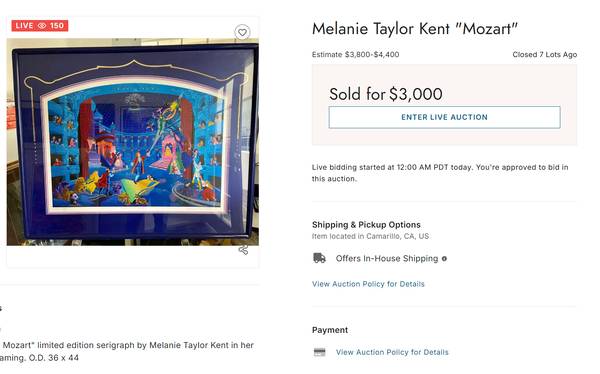
Task: Click the Closed 7 Lots Ago status
Action: click(545, 54)
